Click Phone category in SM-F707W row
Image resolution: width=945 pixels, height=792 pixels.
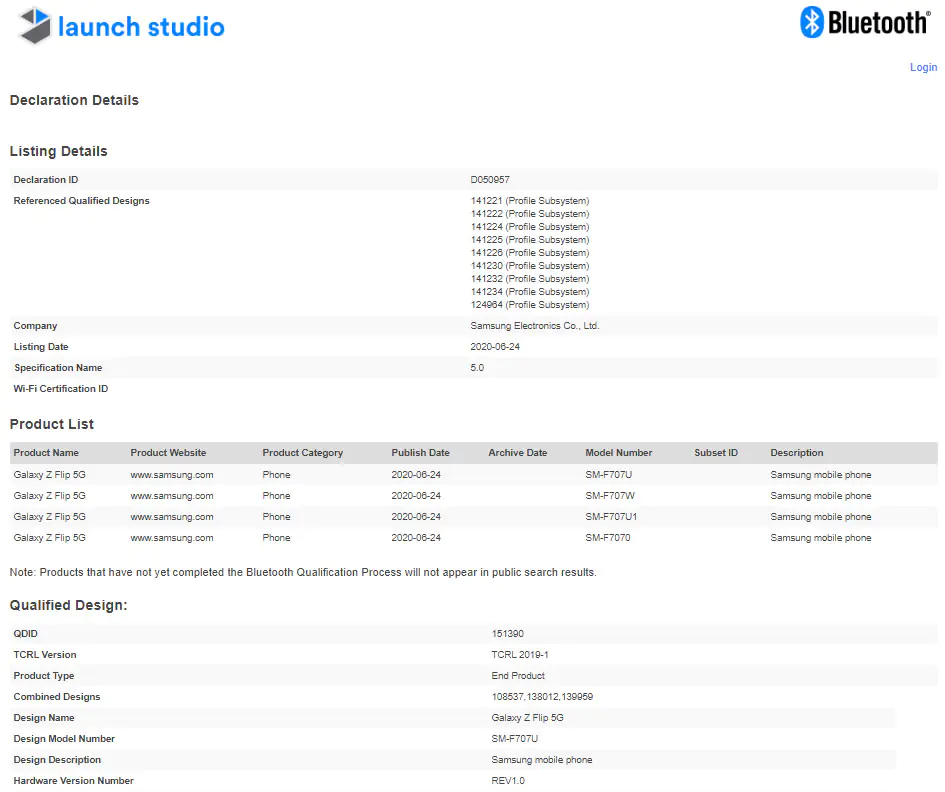coord(276,496)
